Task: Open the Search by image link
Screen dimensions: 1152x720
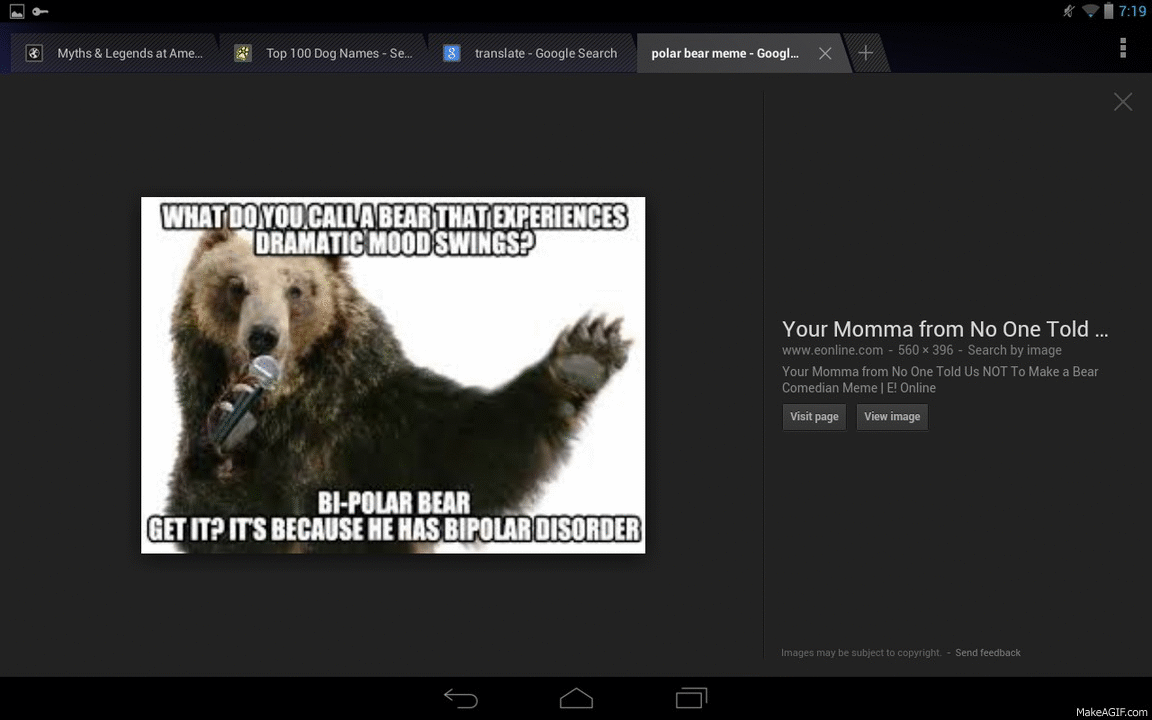Action: point(1014,350)
